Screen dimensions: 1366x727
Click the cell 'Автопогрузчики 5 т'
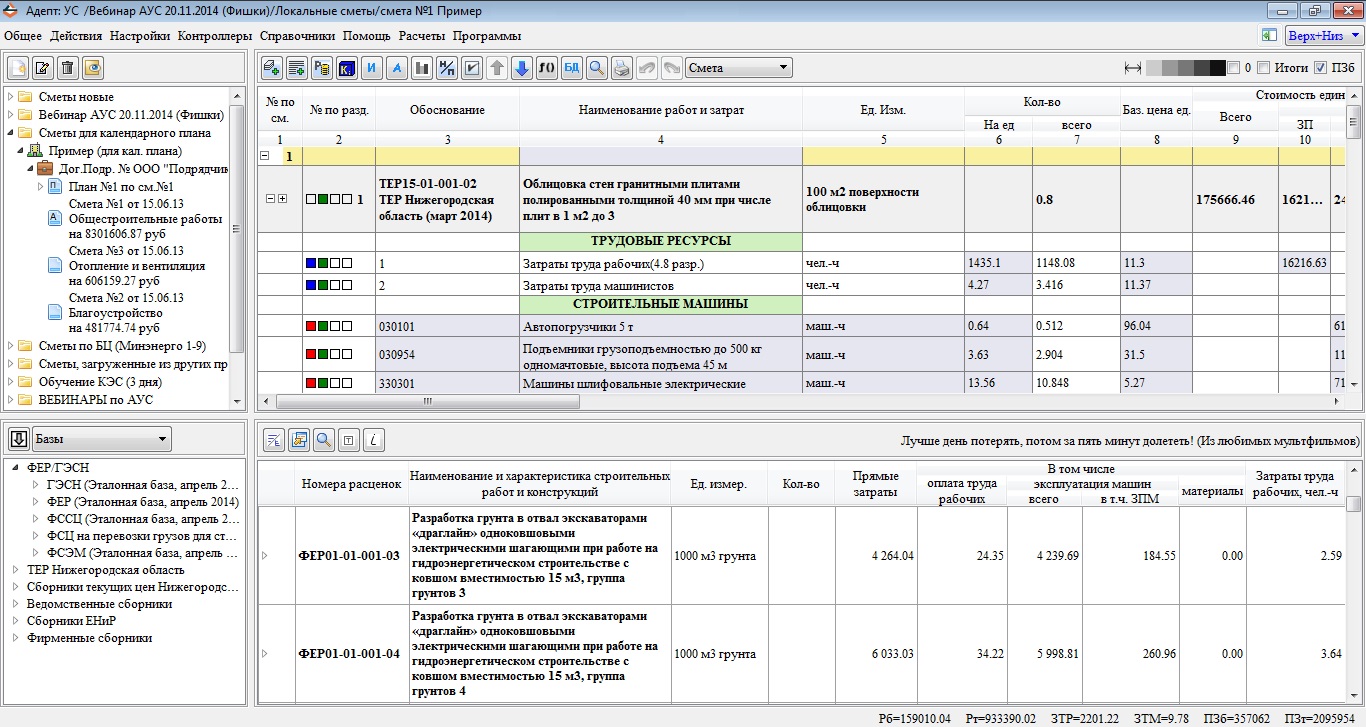(x=660, y=326)
